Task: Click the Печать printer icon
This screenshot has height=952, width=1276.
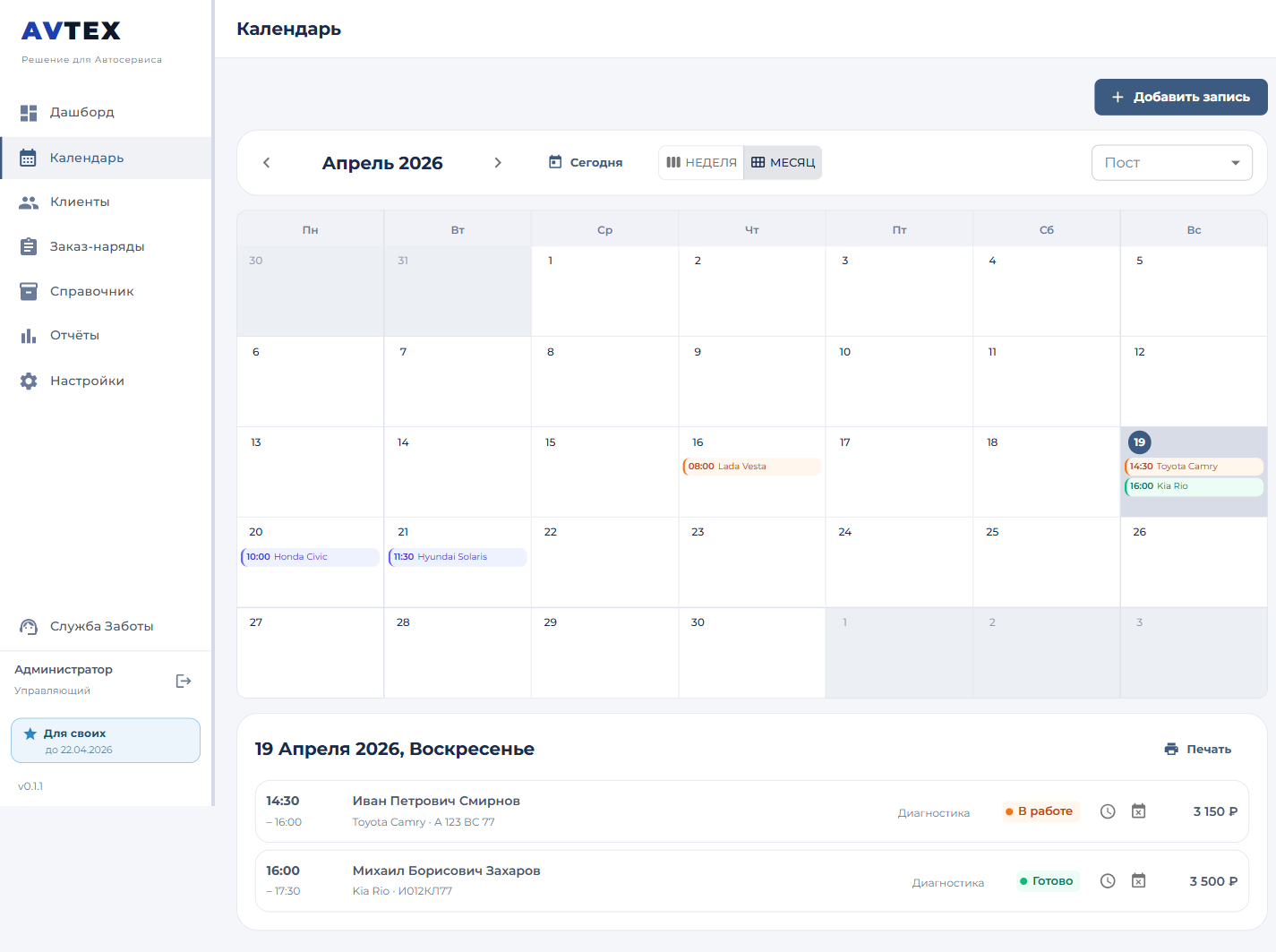Action: [x=1171, y=749]
